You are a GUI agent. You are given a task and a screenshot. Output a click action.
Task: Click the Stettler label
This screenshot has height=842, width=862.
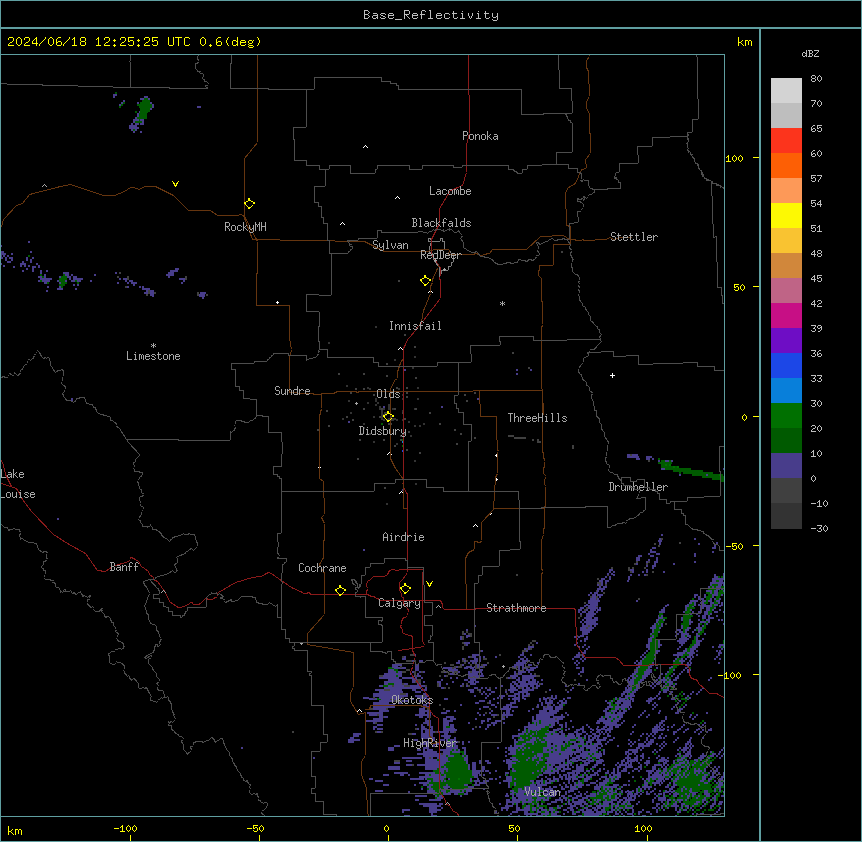634,237
